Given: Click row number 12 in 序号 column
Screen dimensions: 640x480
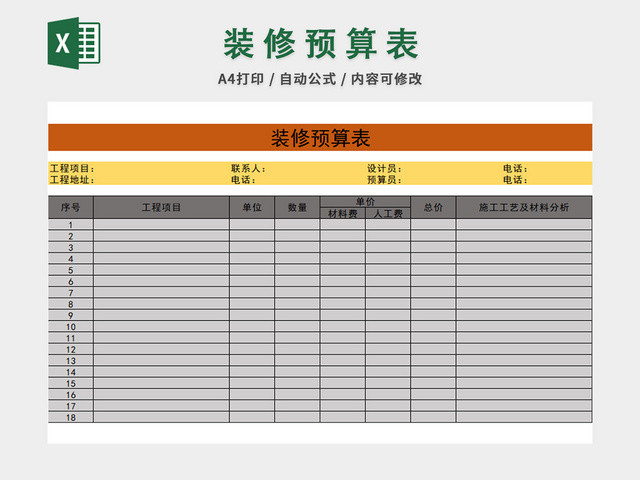Looking at the screenshot, I should (71, 349).
